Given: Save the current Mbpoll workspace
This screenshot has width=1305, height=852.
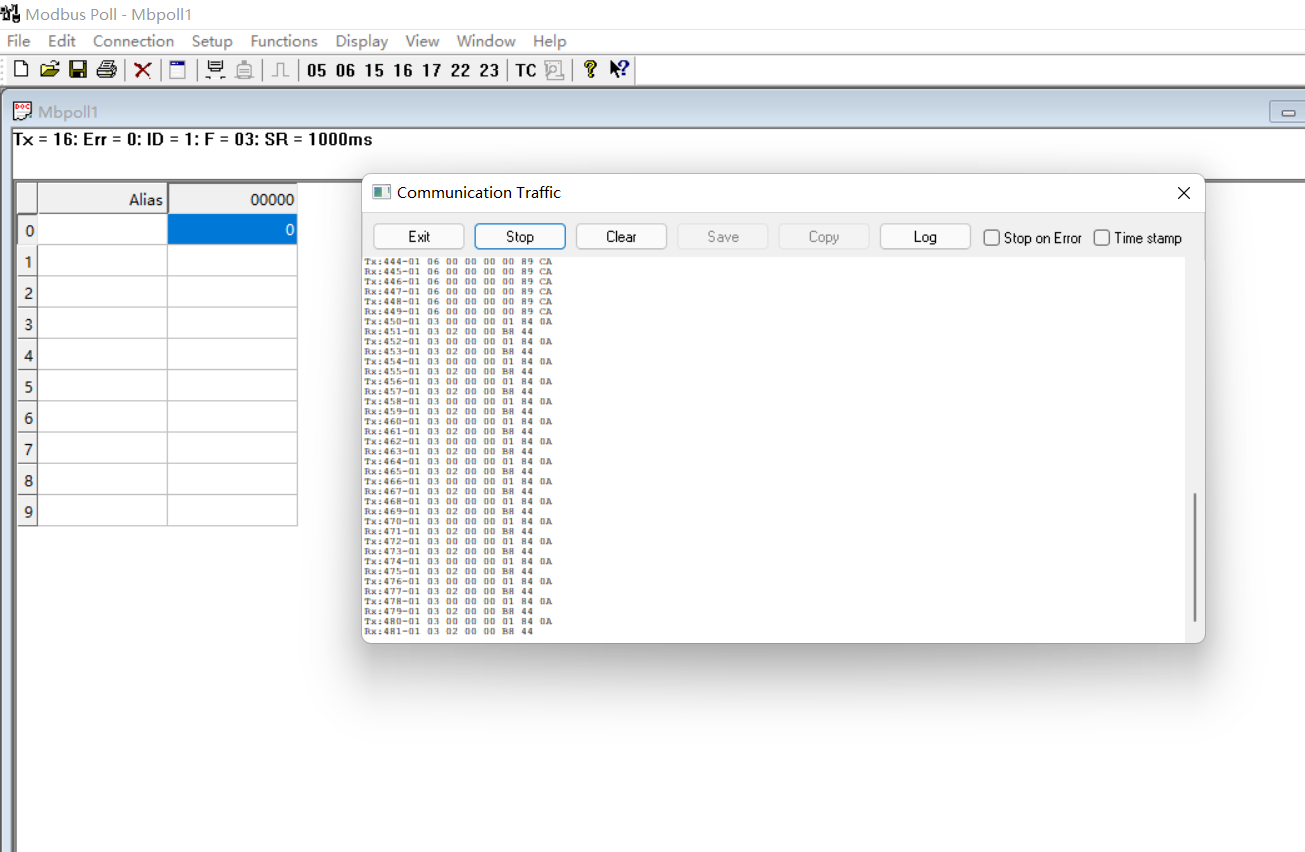Looking at the screenshot, I should [78, 69].
